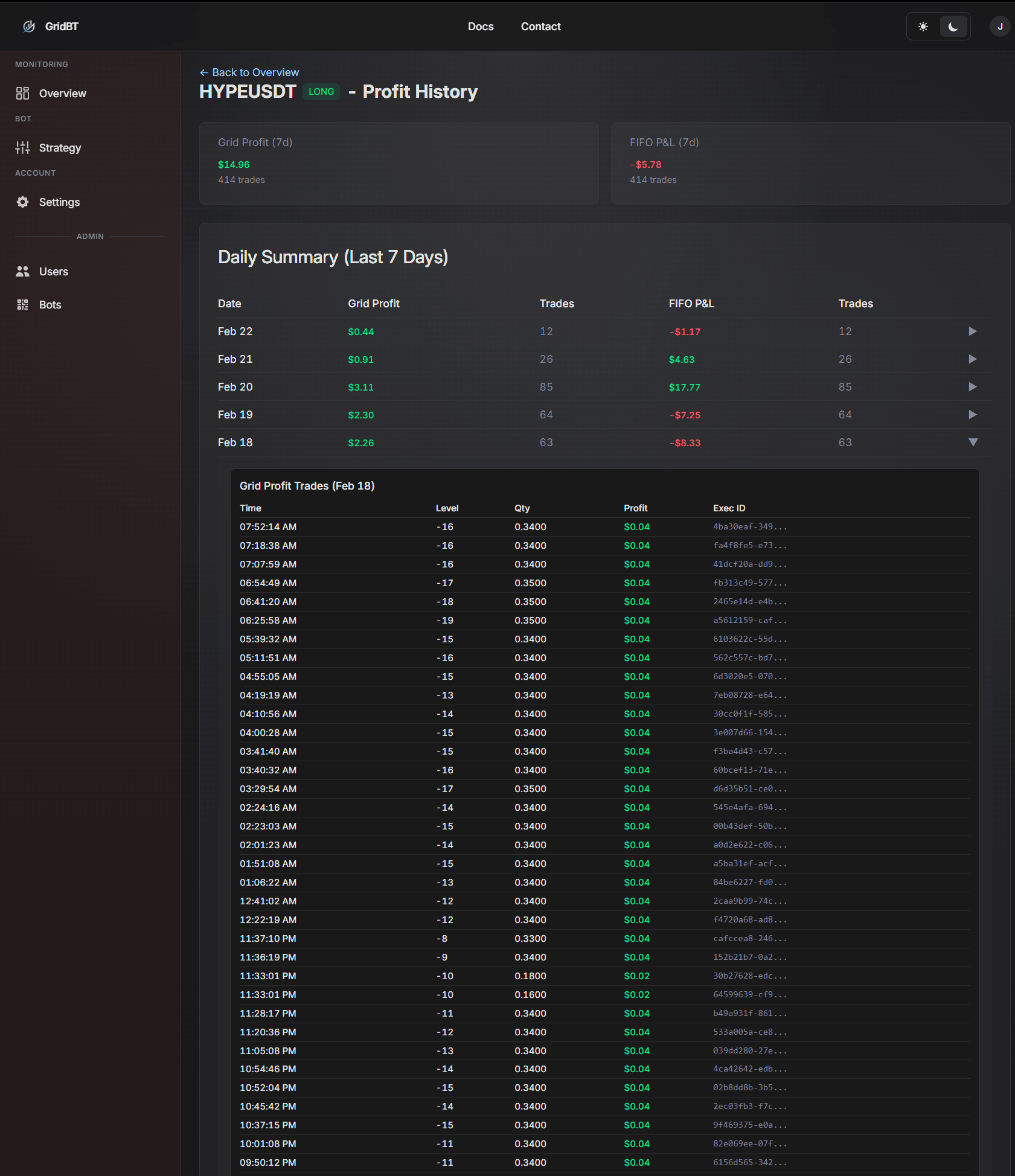
Task: Go to Overview in sidebar
Action: tap(63, 93)
